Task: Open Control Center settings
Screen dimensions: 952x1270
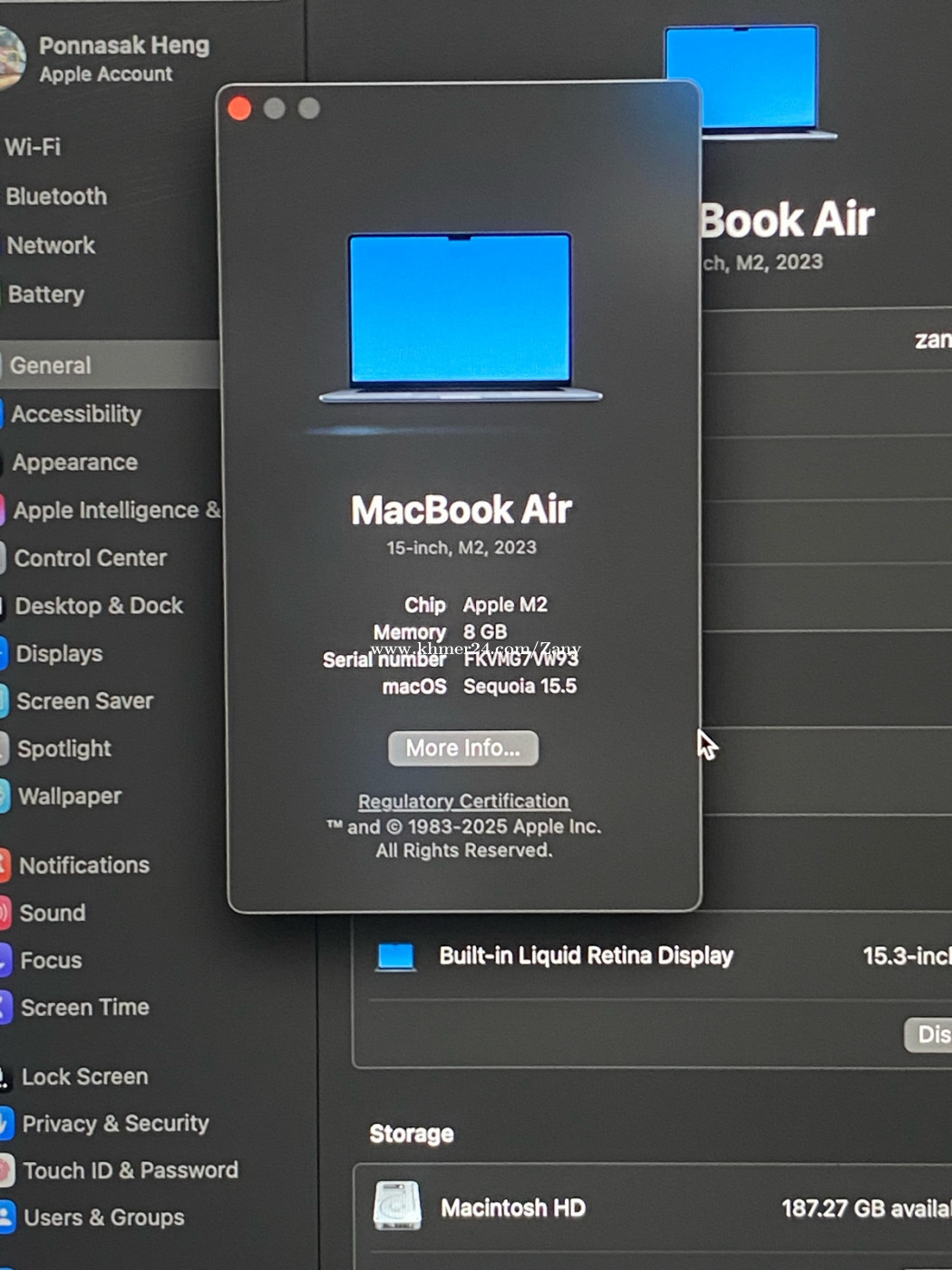Action: pyautogui.click(x=91, y=557)
